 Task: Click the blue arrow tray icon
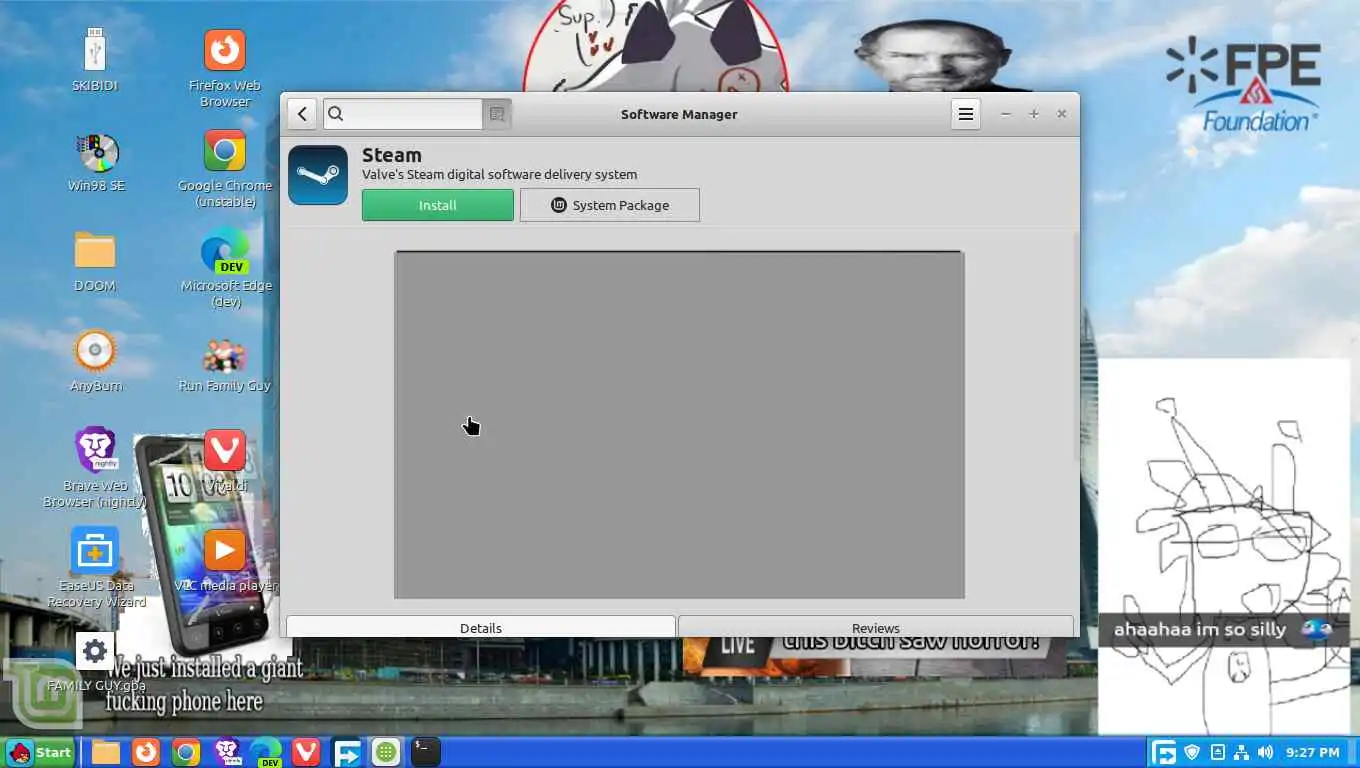pos(1164,752)
